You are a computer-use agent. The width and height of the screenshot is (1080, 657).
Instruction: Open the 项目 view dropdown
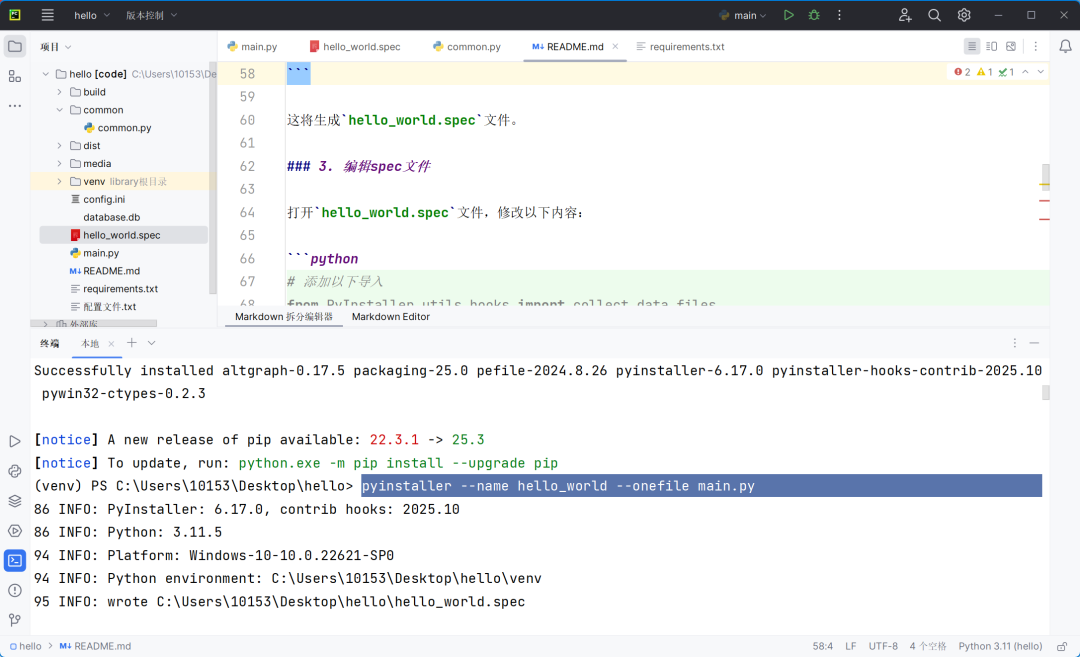pyautogui.click(x=56, y=47)
